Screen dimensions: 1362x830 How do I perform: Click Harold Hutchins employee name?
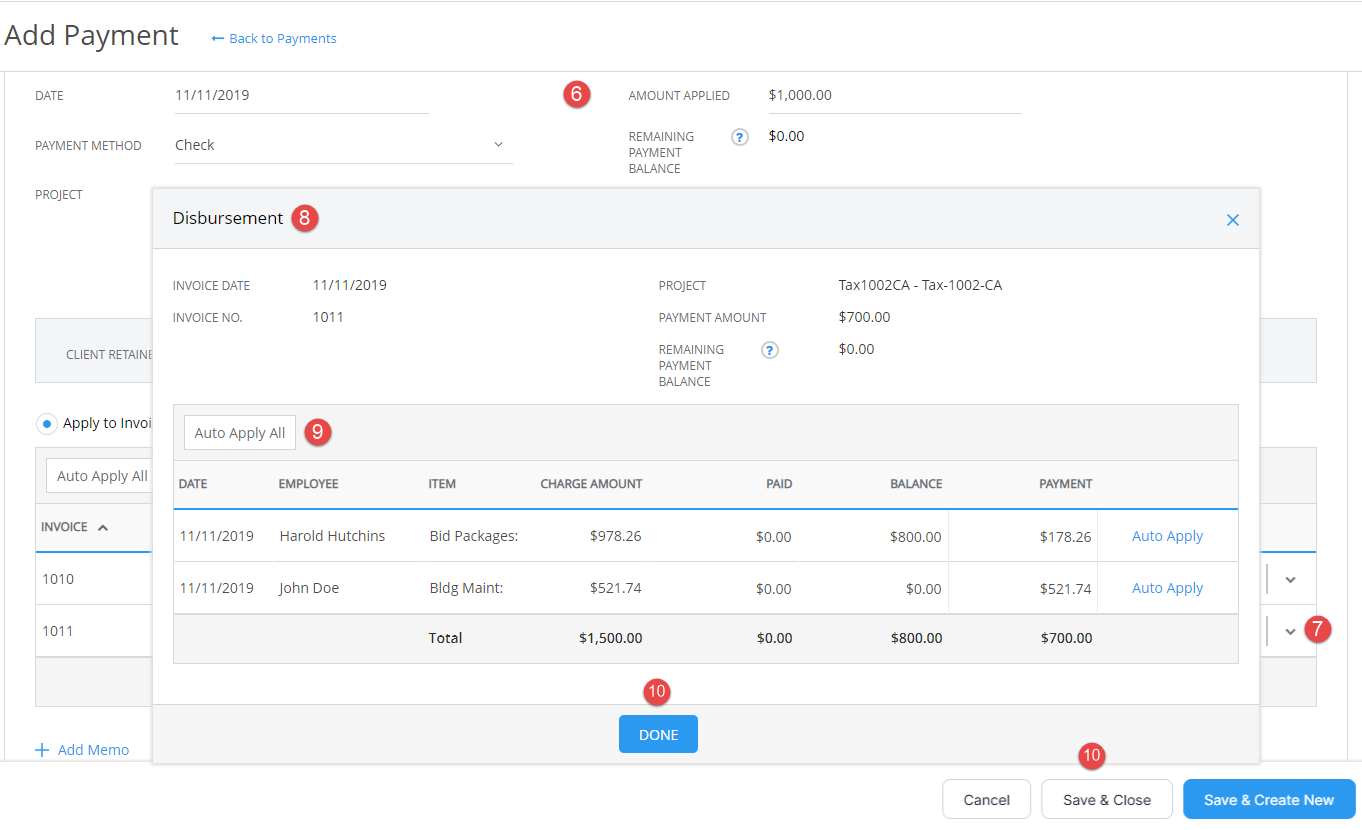(x=332, y=536)
